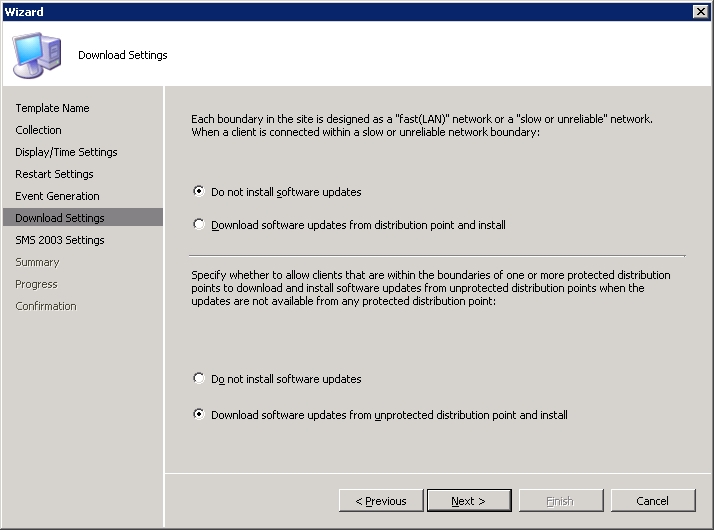Open Restart Settings step
Screen dimensions: 714x530
pos(54,174)
